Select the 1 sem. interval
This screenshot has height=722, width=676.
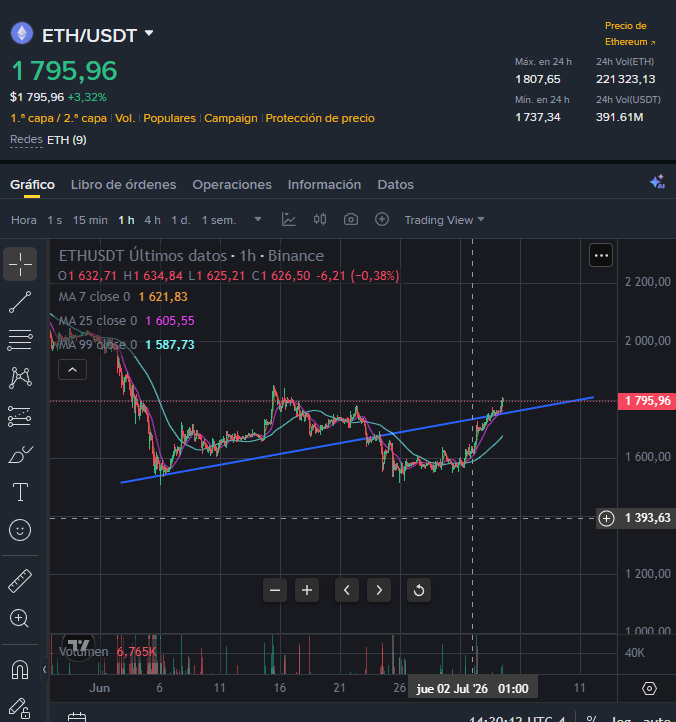pyautogui.click(x=219, y=220)
